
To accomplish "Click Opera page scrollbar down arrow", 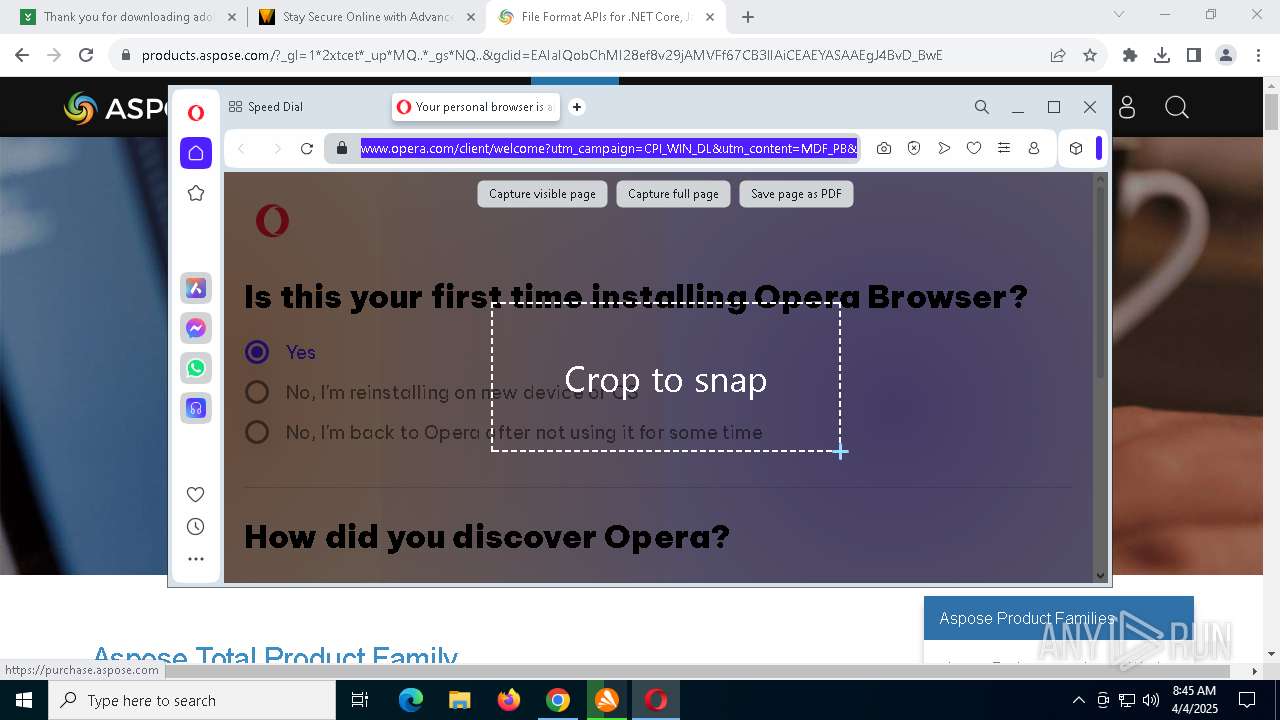I will (x=1101, y=576).
